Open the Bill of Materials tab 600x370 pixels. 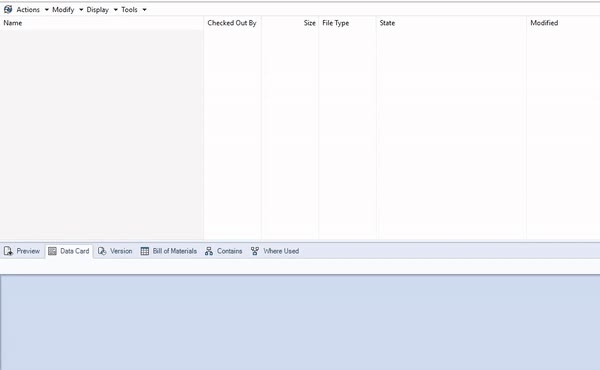pos(169,251)
